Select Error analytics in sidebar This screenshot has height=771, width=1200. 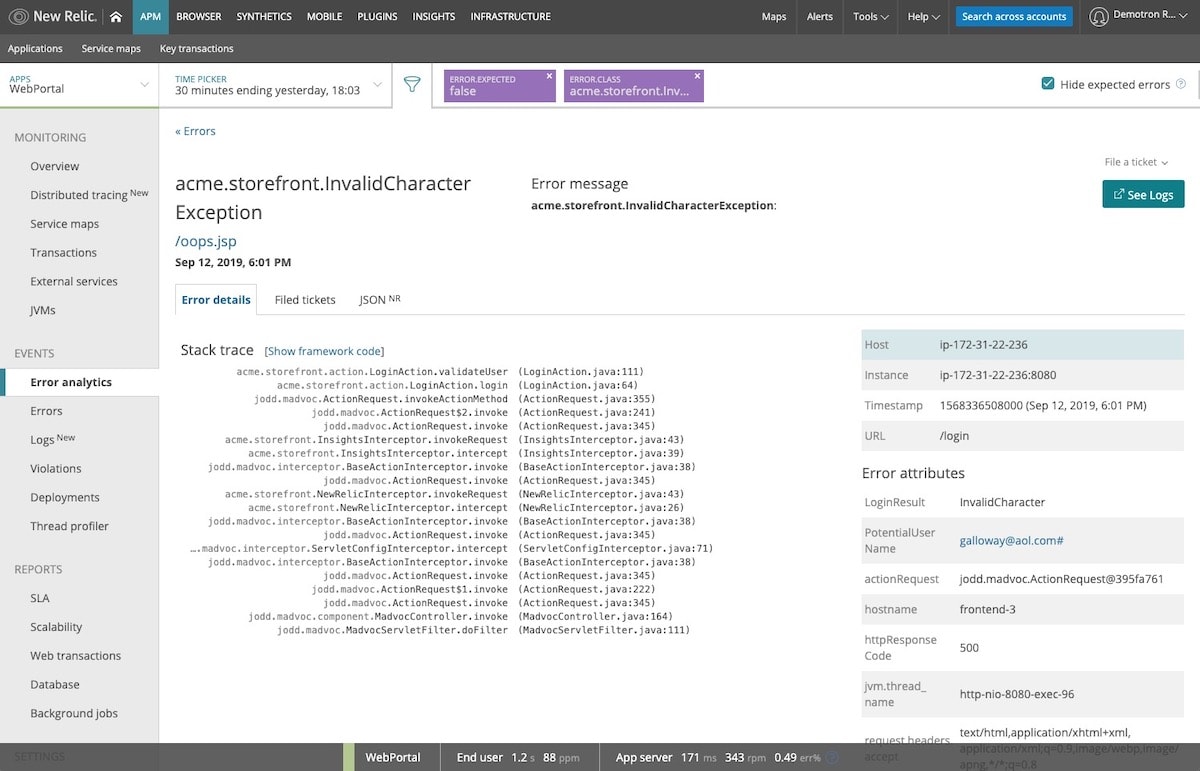71,382
